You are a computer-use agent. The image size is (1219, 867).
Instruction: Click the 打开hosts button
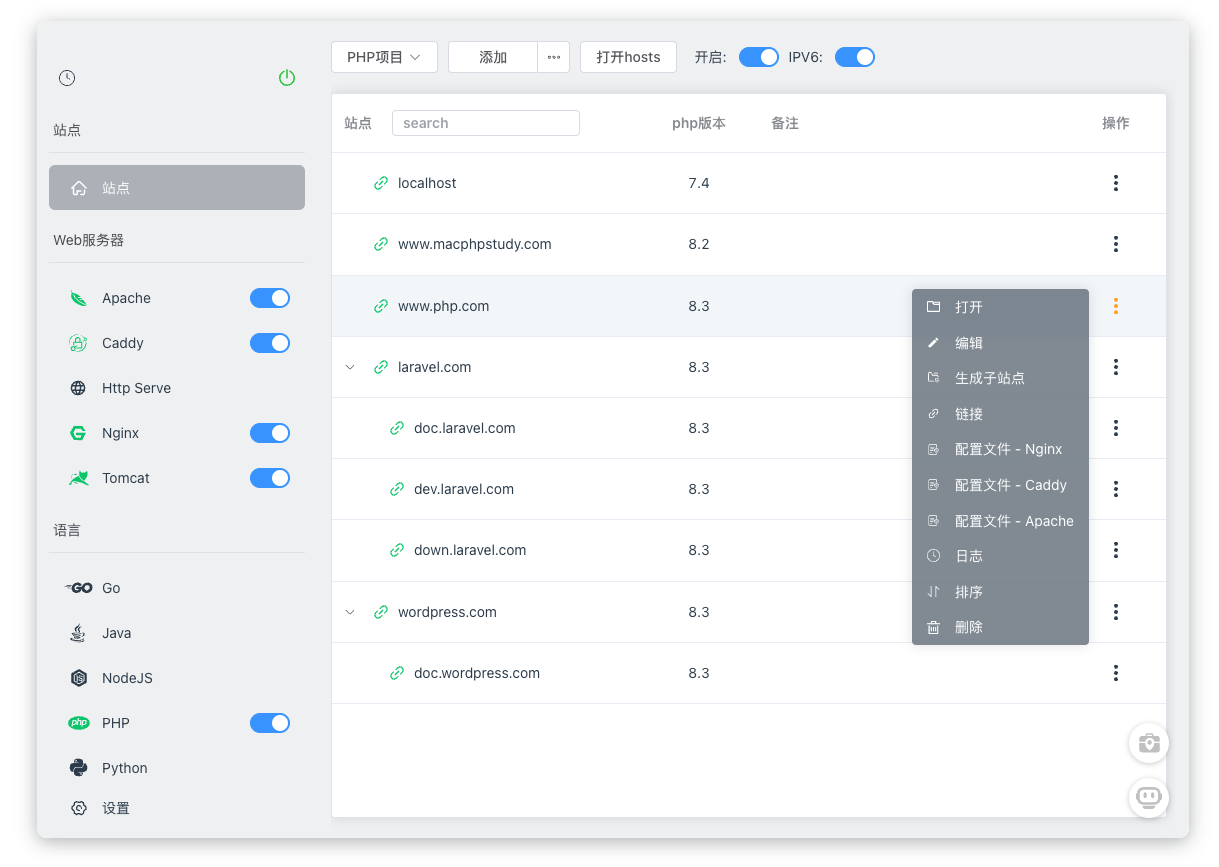628,57
